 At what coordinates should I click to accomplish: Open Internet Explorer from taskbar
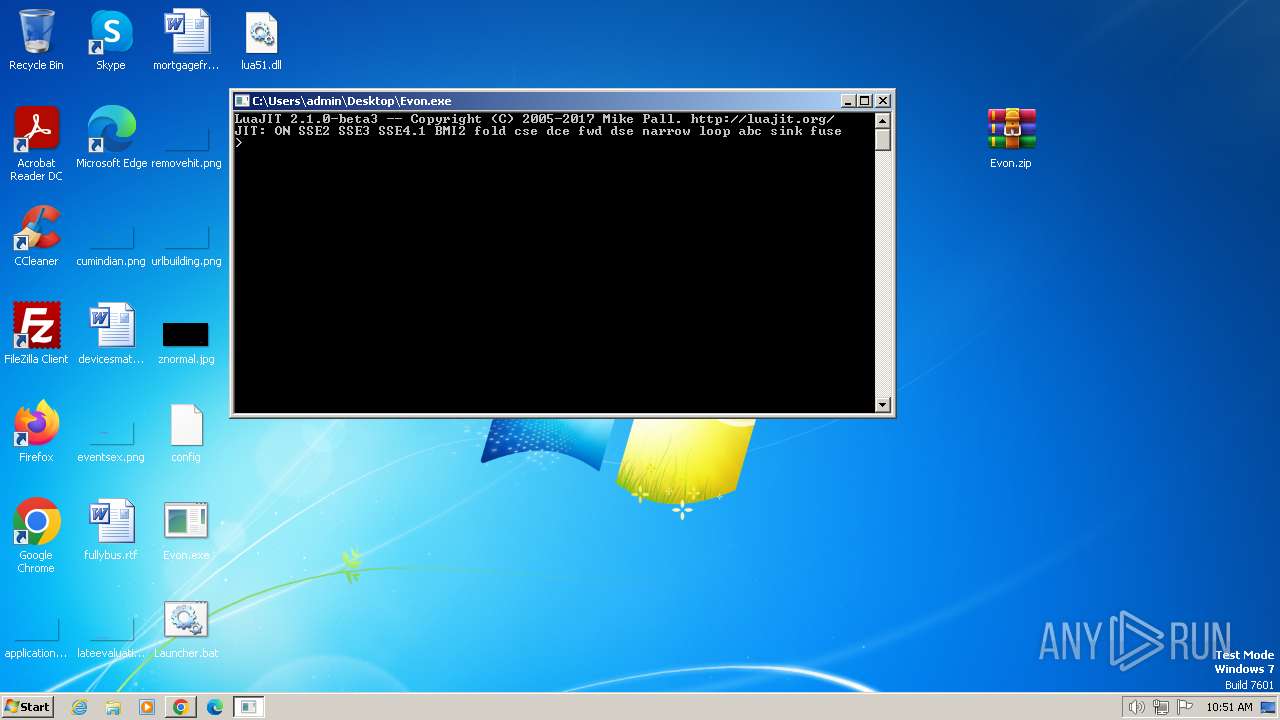[x=80, y=707]
